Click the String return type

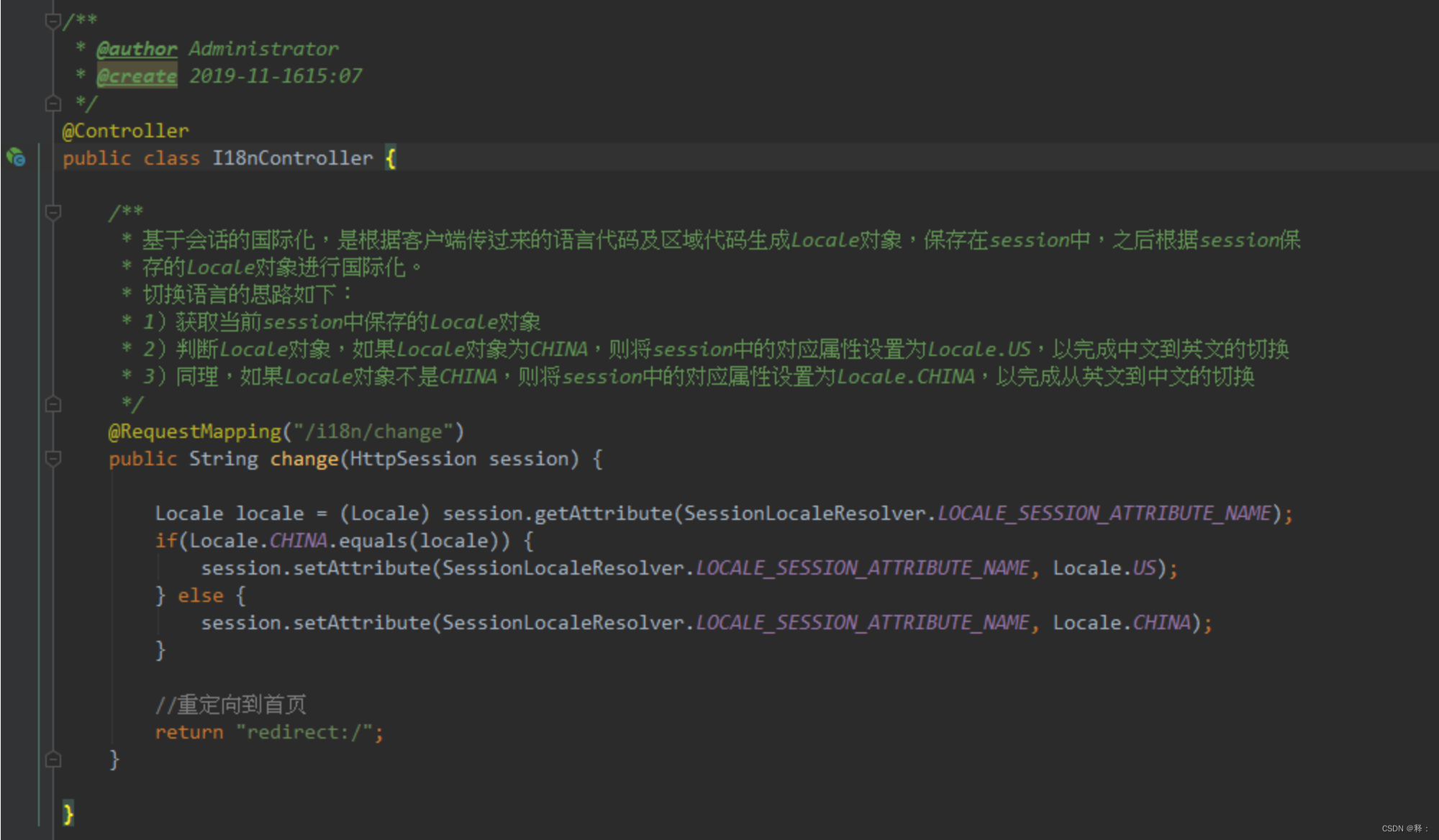pos(224,459)
